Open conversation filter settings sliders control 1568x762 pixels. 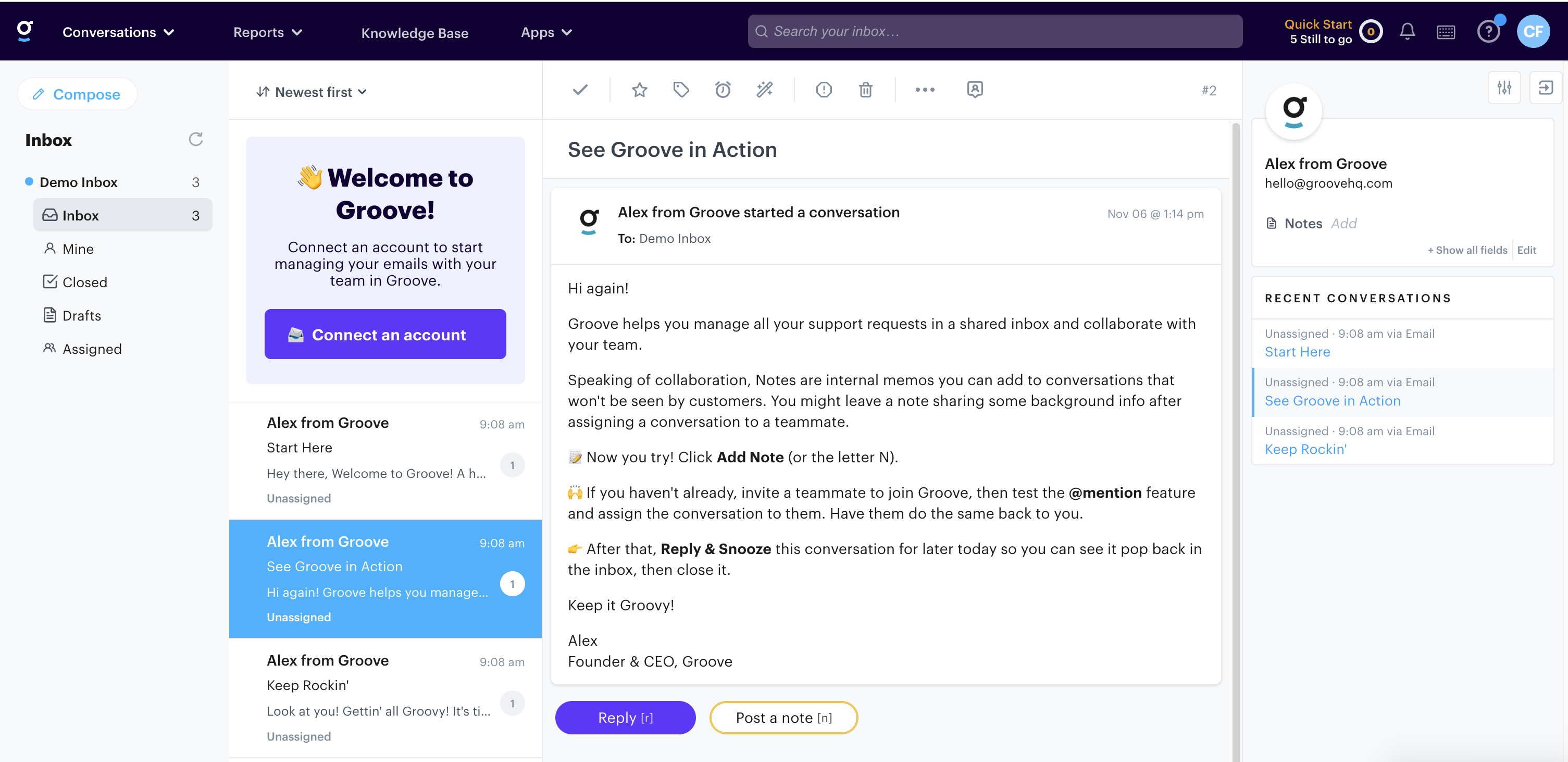1504,88
